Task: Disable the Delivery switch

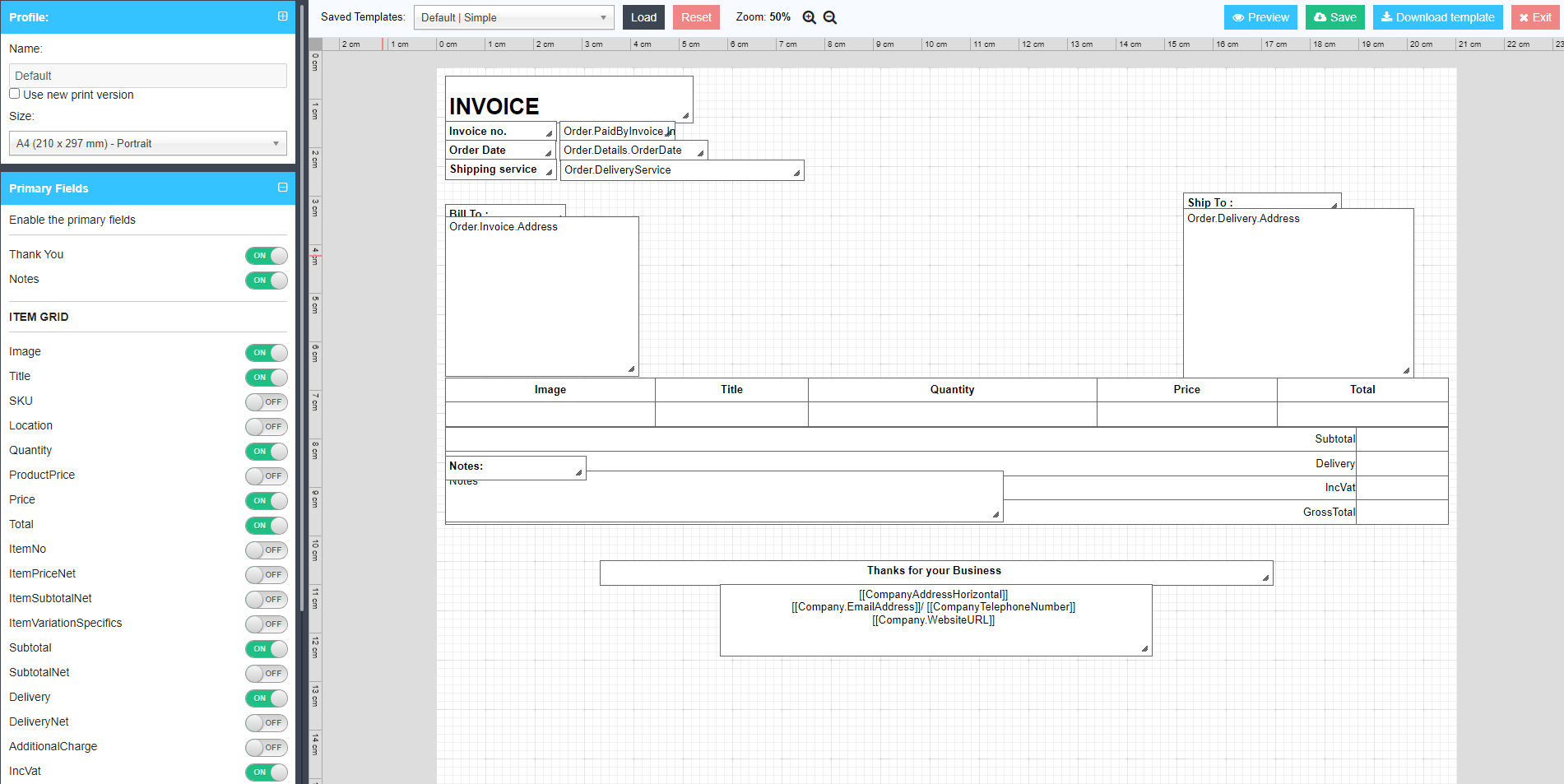Action: [x=267, y=698]
